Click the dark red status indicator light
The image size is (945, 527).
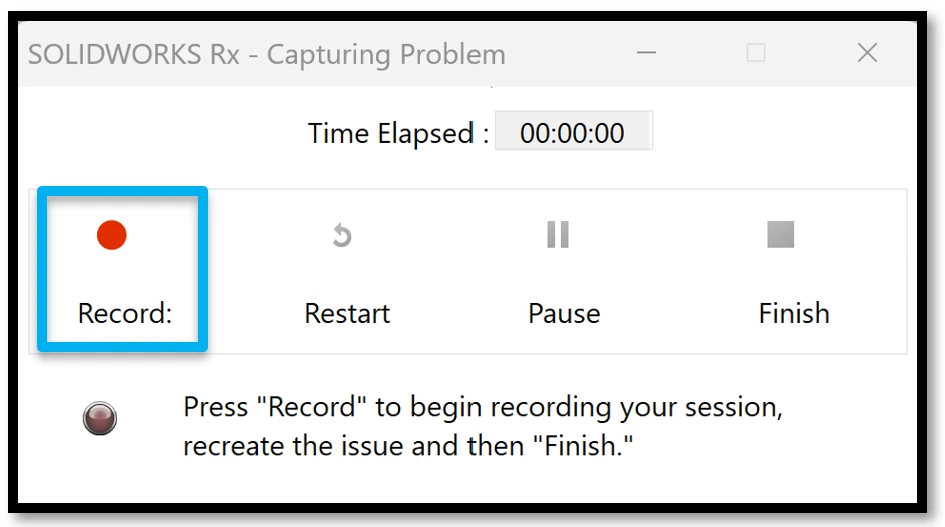[100, 418]
